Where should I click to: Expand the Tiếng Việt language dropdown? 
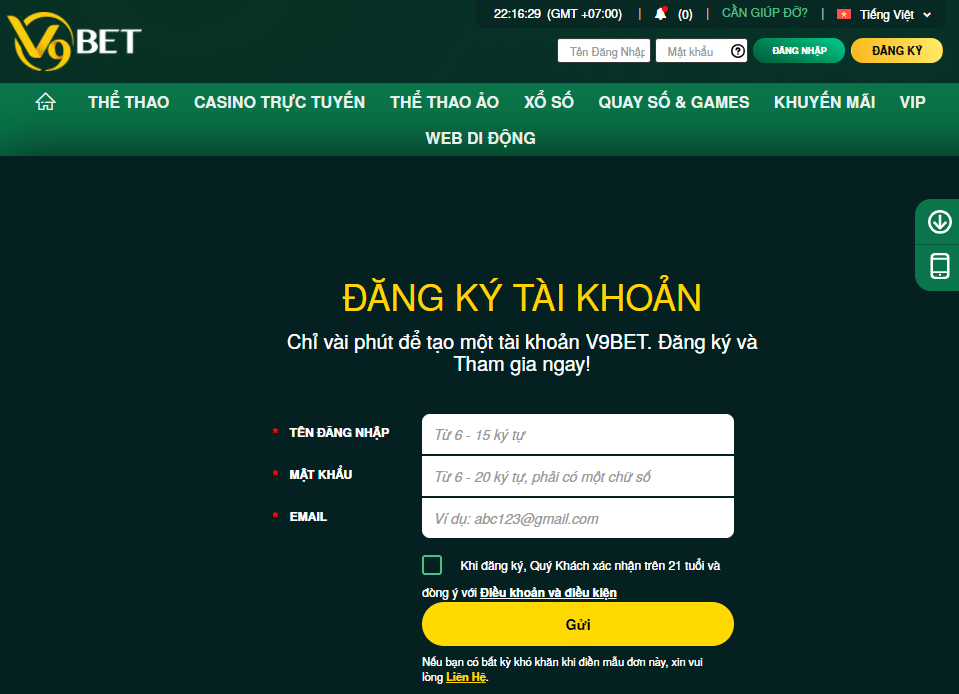[895, 14]
